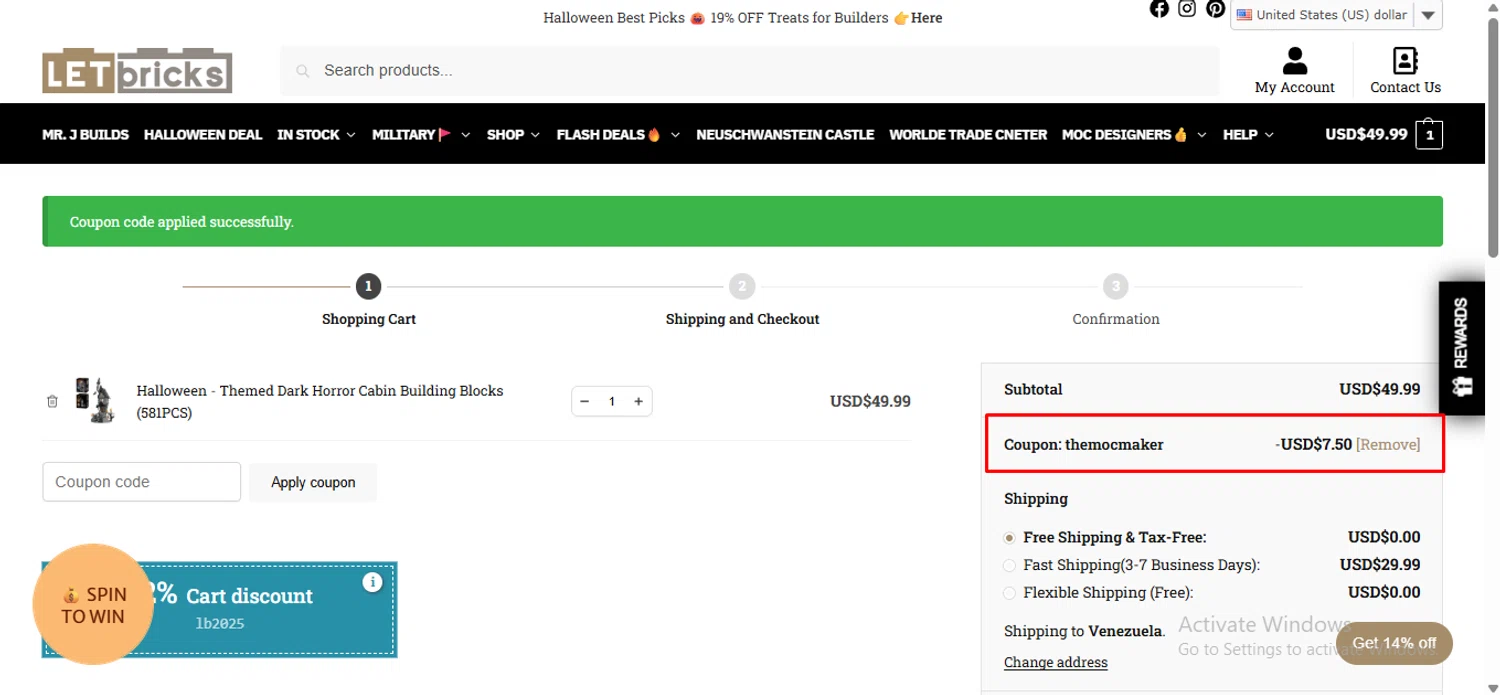Decrease quantity with minus button
1500x695 pixels.
(x=585, y=401)
